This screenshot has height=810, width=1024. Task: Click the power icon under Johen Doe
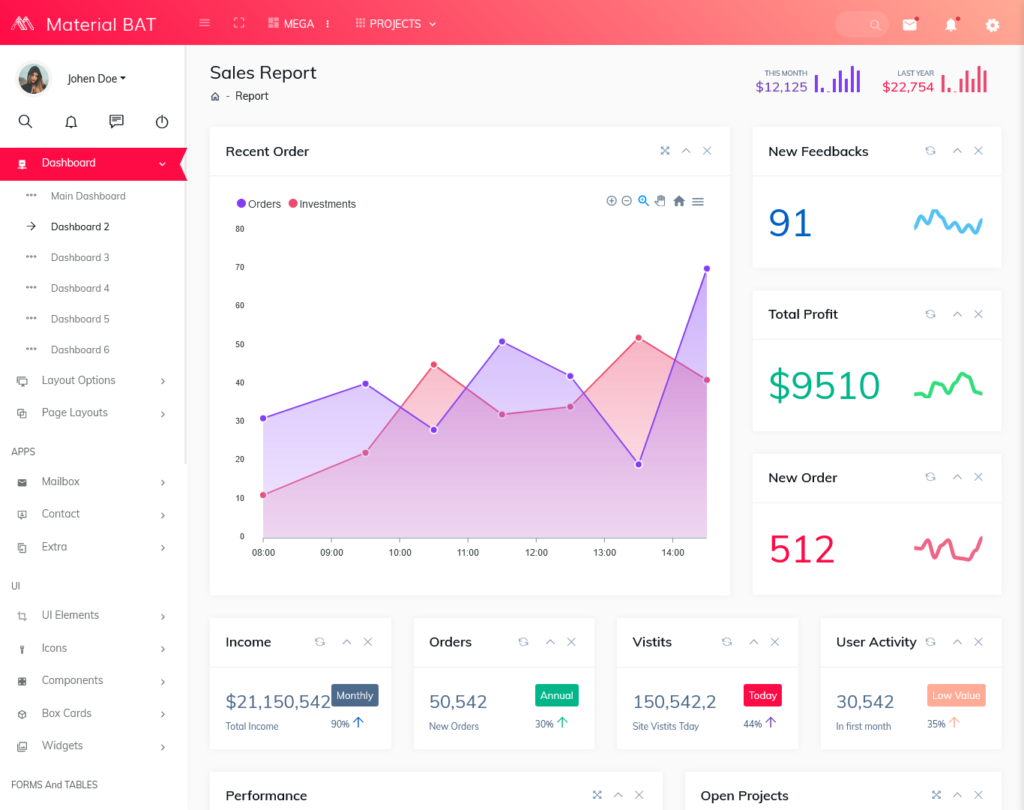click(162, 122)
